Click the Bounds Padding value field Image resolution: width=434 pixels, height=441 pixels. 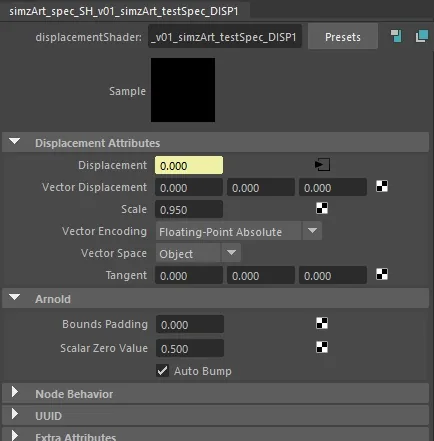click(190, 324)
